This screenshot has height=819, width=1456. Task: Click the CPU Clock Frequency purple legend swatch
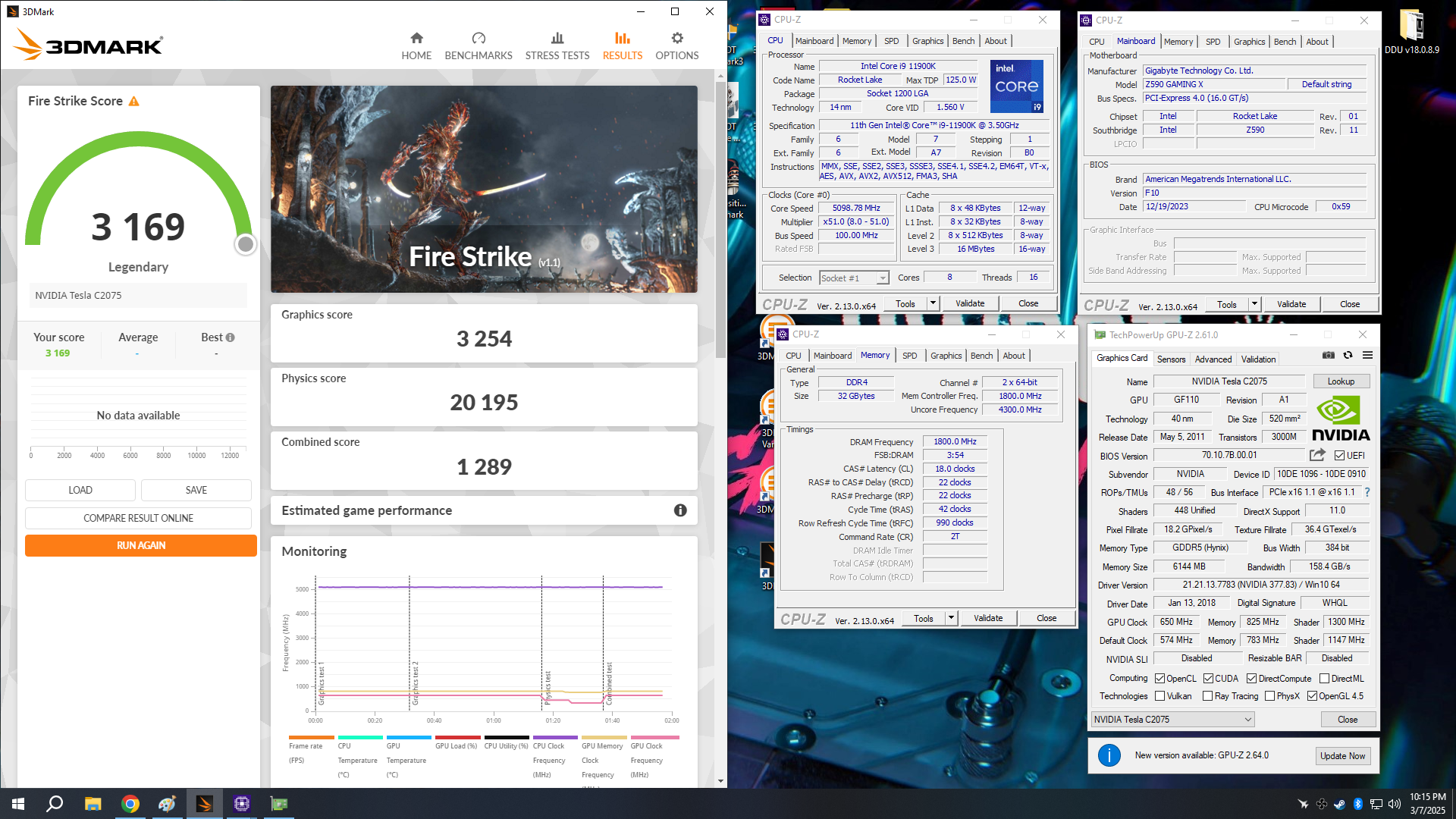point(555,737)
